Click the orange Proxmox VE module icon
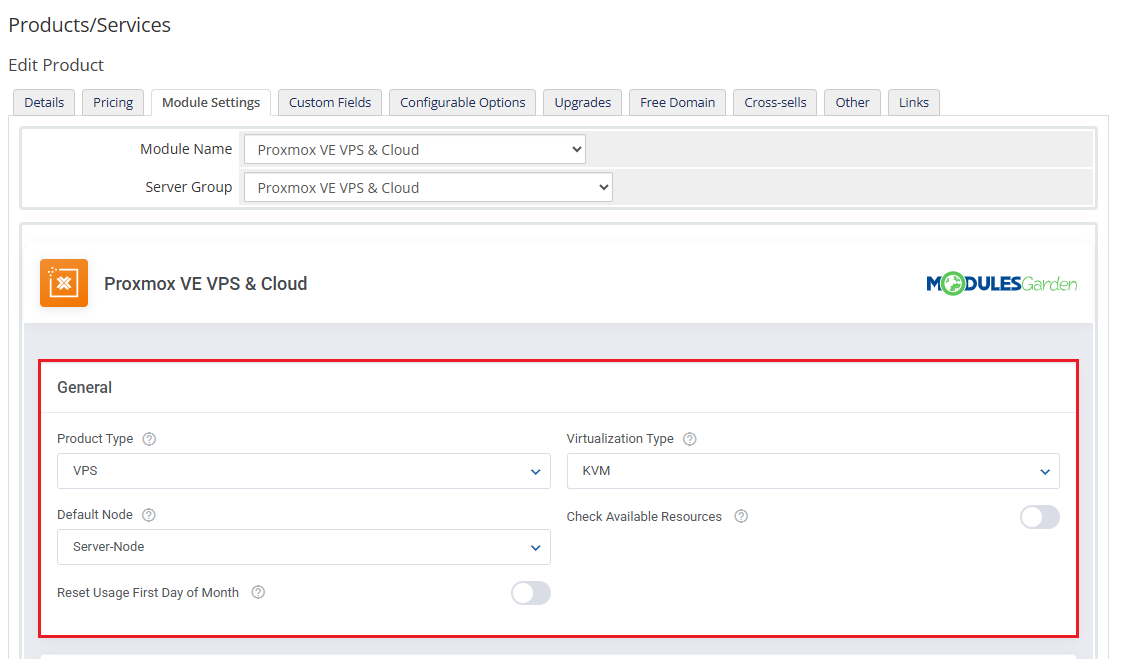 click(x=64, y=283)
